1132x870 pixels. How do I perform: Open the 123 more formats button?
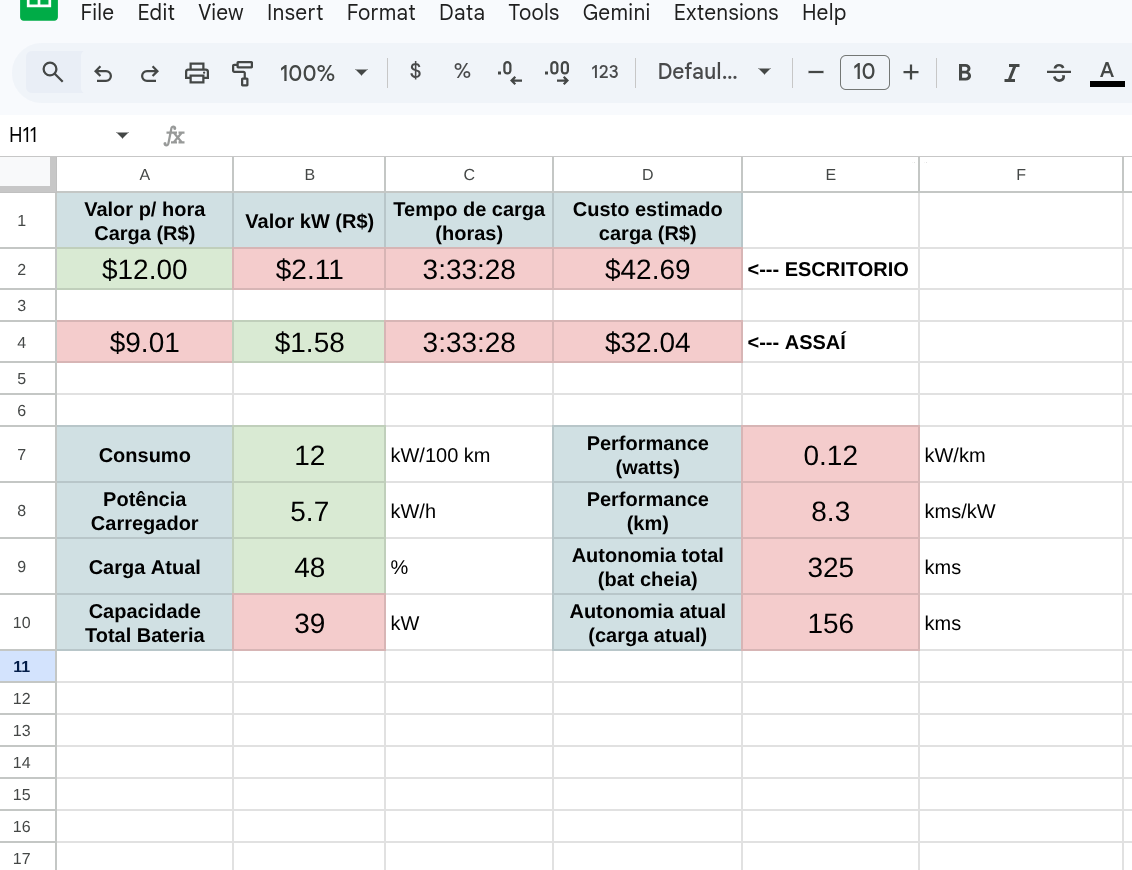pos(605,72)
